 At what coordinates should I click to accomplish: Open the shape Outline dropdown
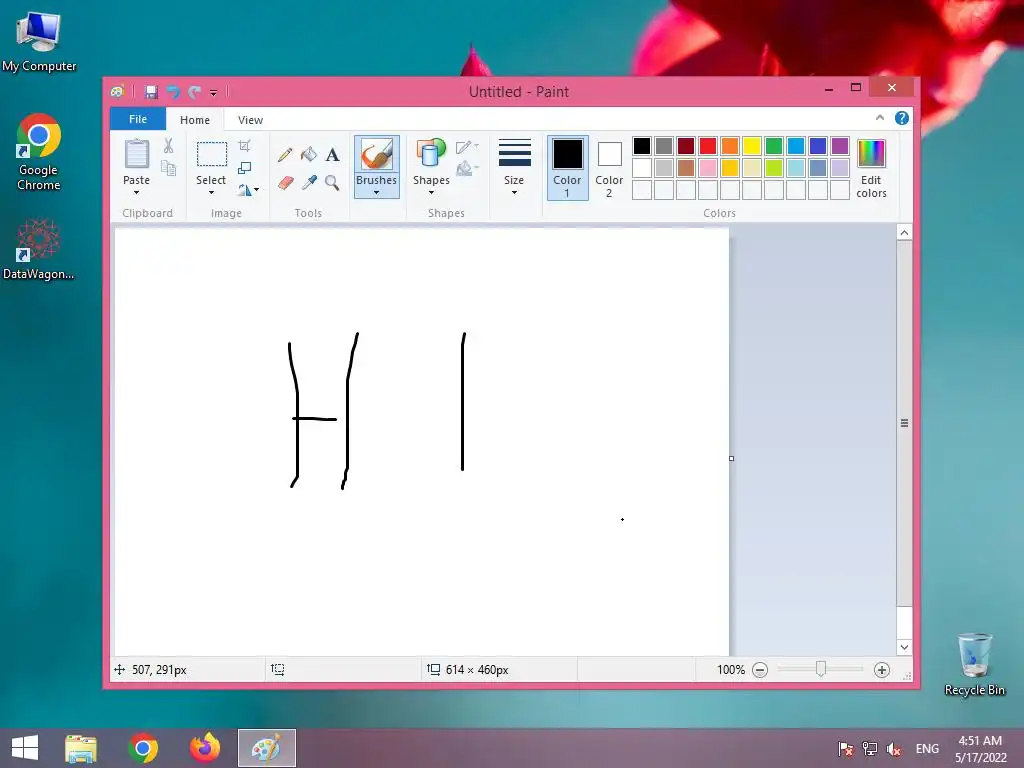coord(468,147)
